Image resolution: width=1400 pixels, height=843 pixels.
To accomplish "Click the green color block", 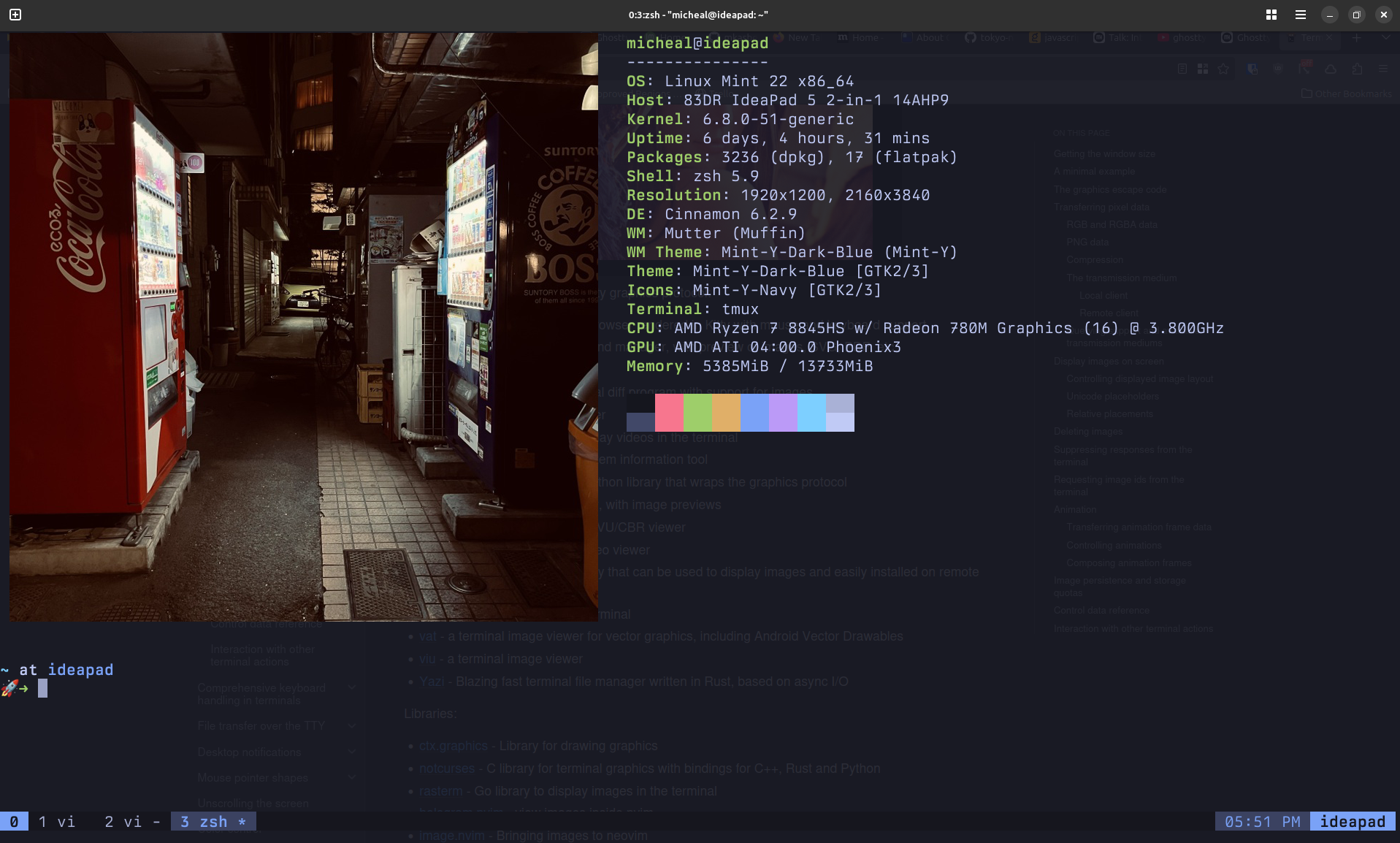I will click(x=697, y=413).
